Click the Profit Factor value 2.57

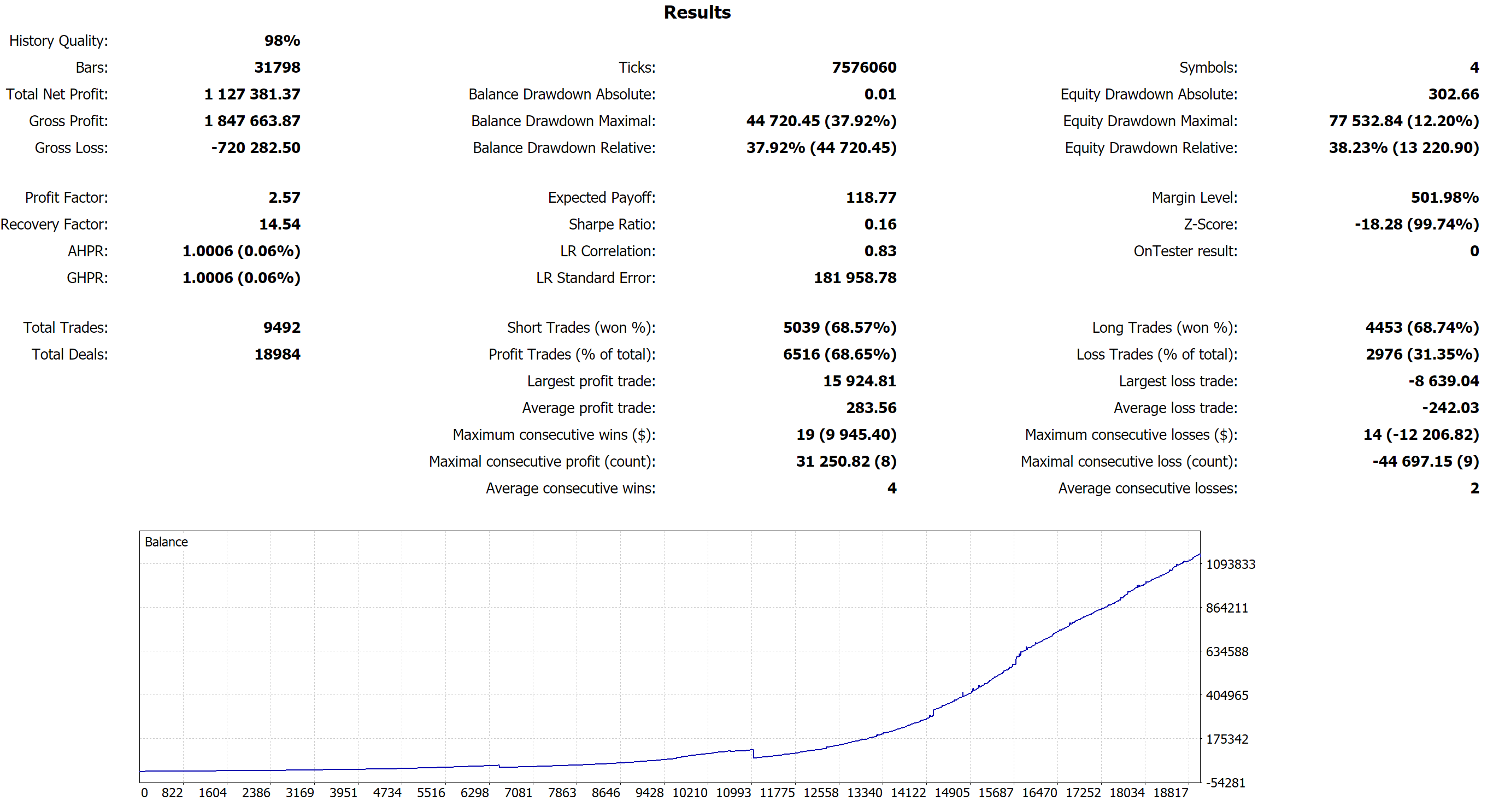tap(284, 198)
